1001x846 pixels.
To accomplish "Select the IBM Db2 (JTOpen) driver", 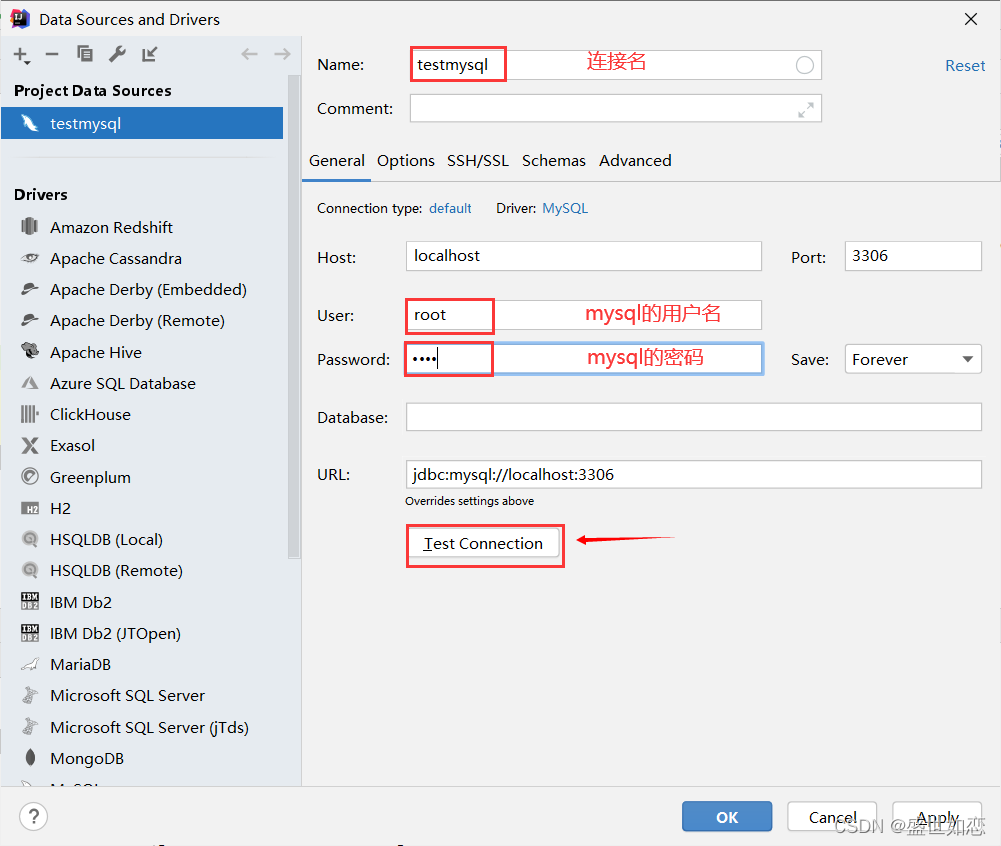I will point(115,633).
